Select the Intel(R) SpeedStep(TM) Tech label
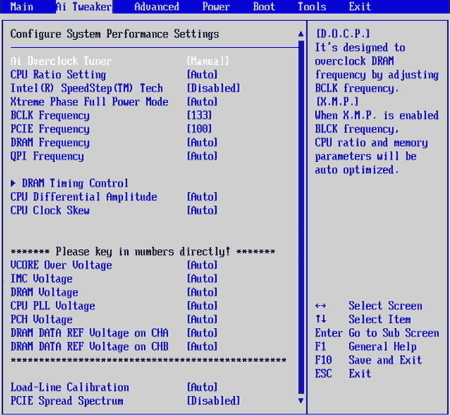This screenshot has height=416, width=450. tap(87, 88)
